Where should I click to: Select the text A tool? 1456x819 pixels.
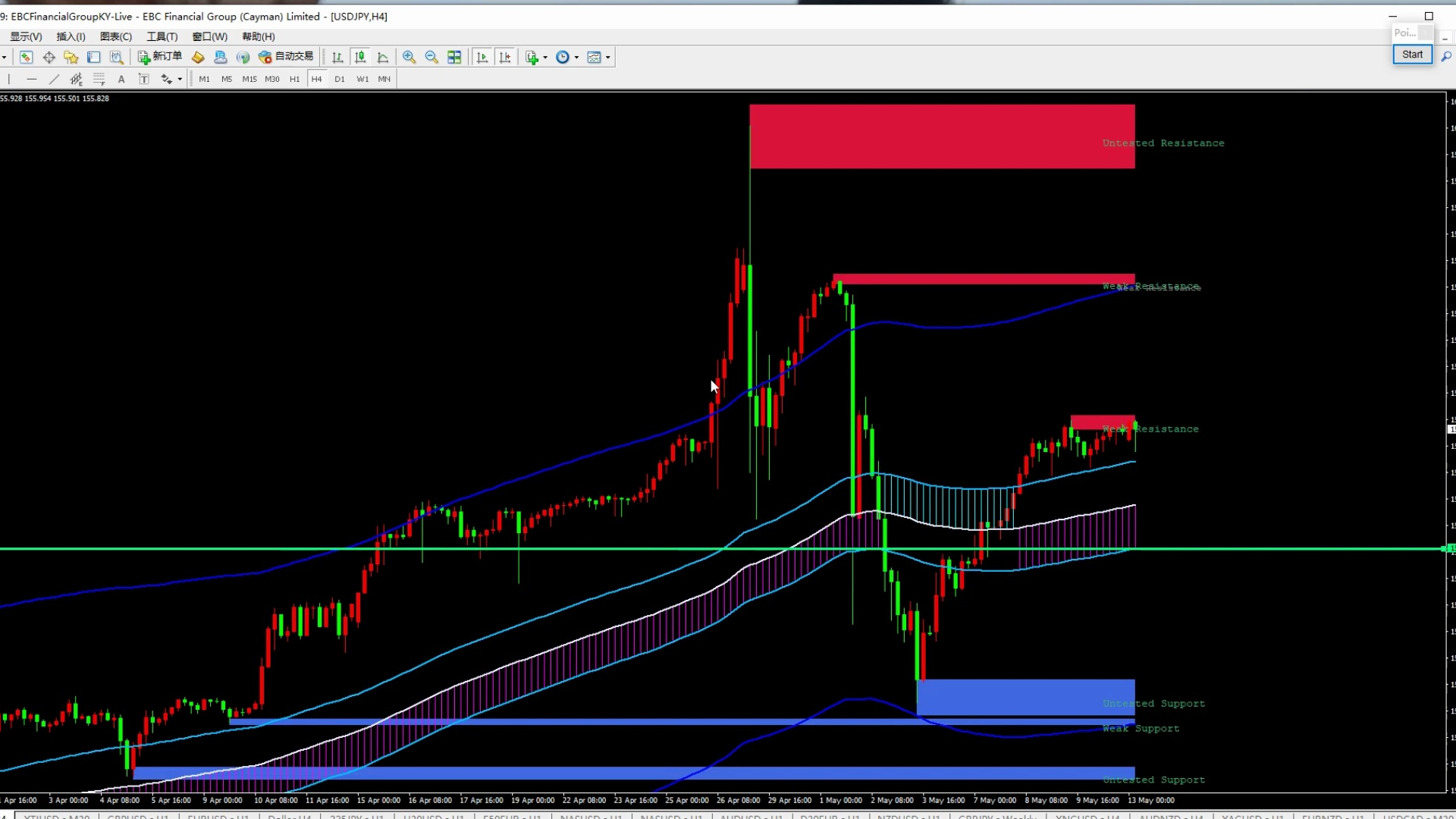pos(121,79)
